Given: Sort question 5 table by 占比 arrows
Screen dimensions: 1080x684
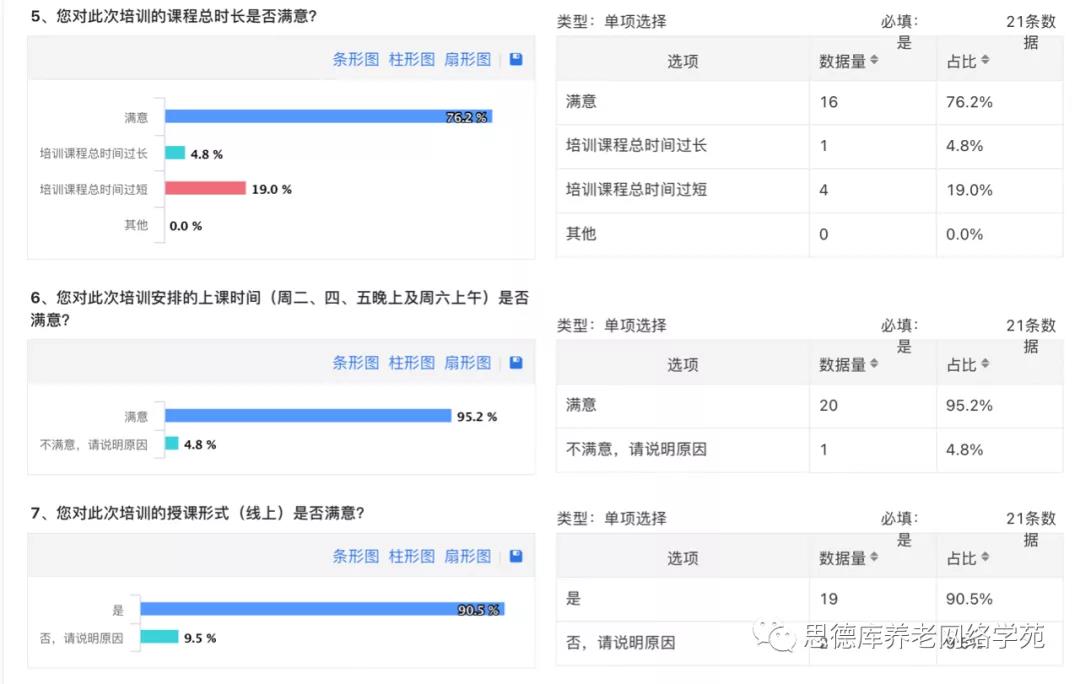Looking at the screenshot, I should pos(985,60).
